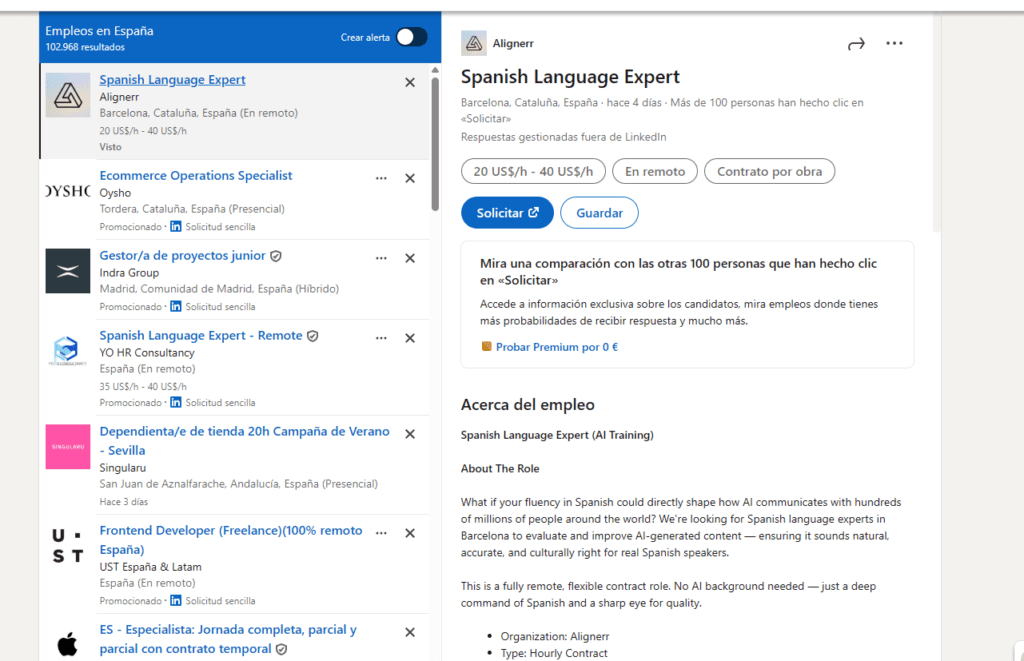Screen dimensions: 1024x661
Task: Click the pink Singularu logo
Action: pos(68,447)
